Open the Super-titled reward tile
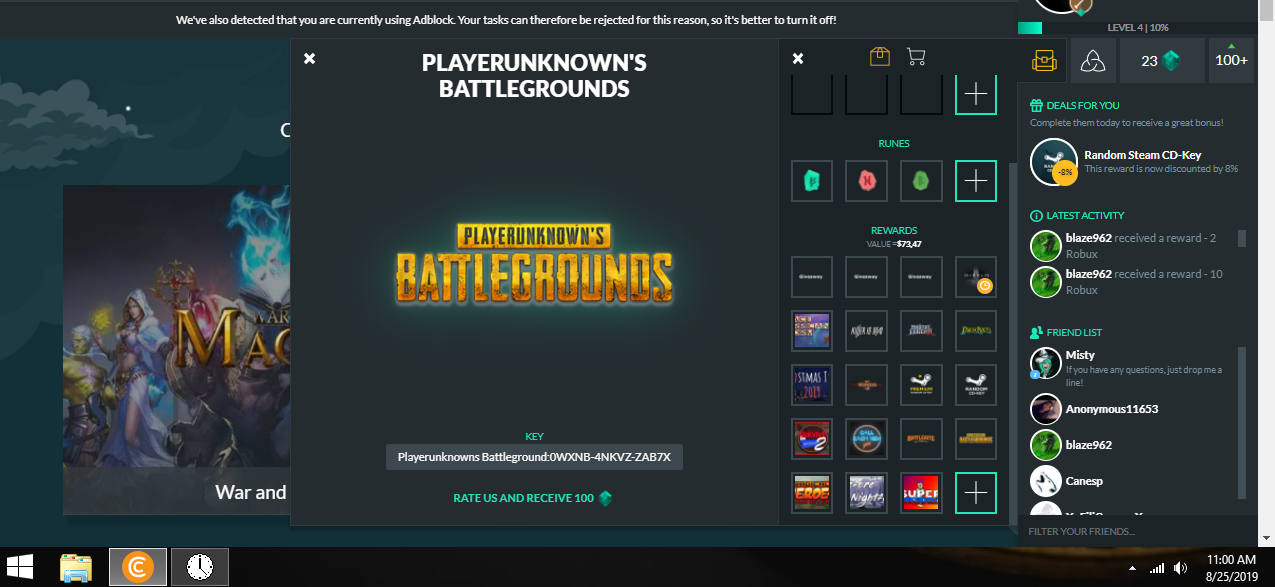 (x=921, y=492)
